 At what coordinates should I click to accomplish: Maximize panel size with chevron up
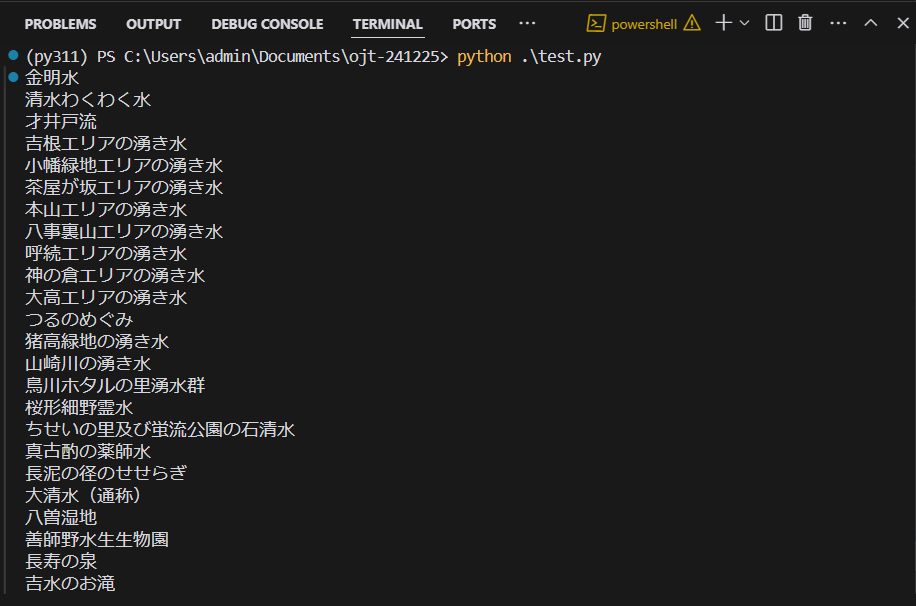pos(870,23)
